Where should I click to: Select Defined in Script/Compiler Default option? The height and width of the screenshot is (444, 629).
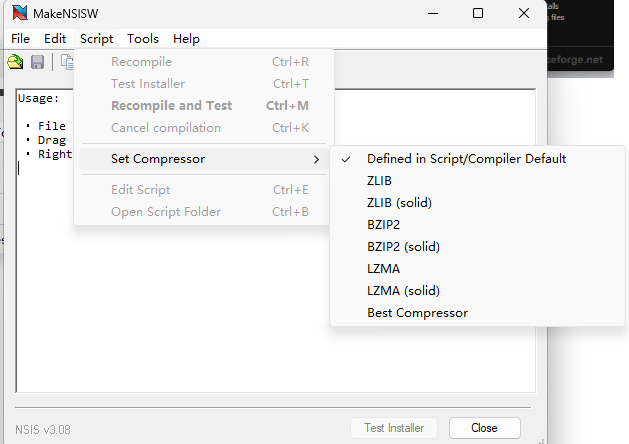pos(477,159)
